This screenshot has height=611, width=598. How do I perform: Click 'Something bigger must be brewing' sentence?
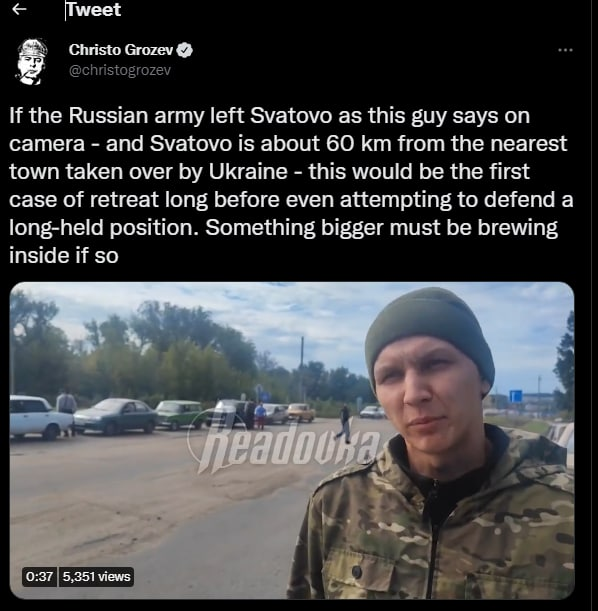coord(381,228)
